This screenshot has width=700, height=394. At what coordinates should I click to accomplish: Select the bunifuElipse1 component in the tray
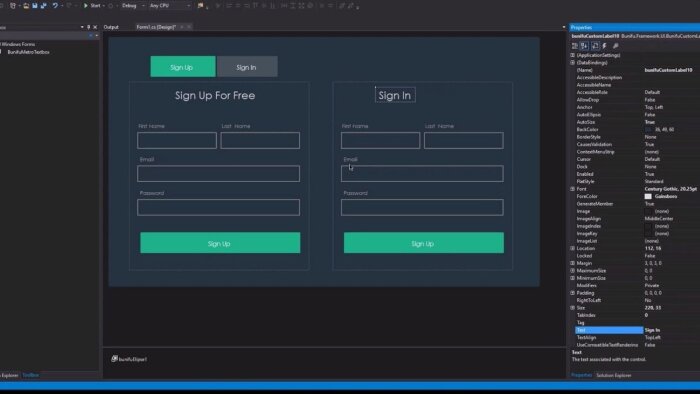pyautogui.click(x=129, y=359)
